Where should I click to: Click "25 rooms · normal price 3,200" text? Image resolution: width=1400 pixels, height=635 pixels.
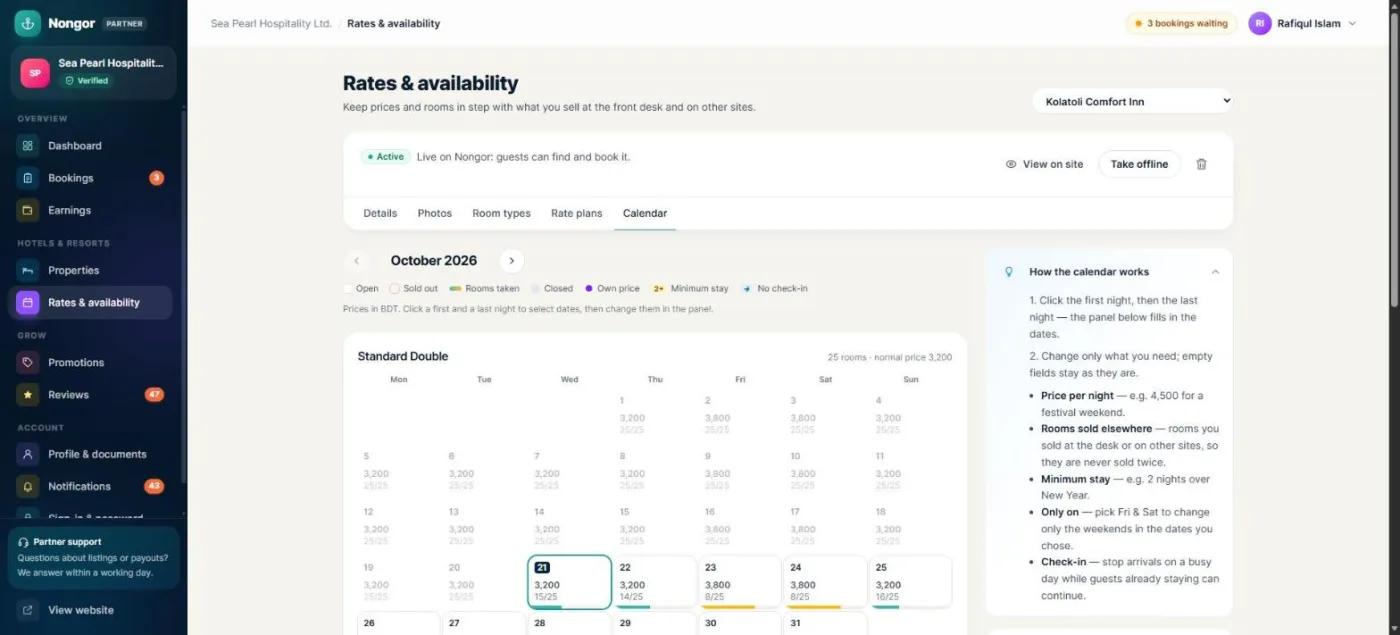[x=889, y=357]
